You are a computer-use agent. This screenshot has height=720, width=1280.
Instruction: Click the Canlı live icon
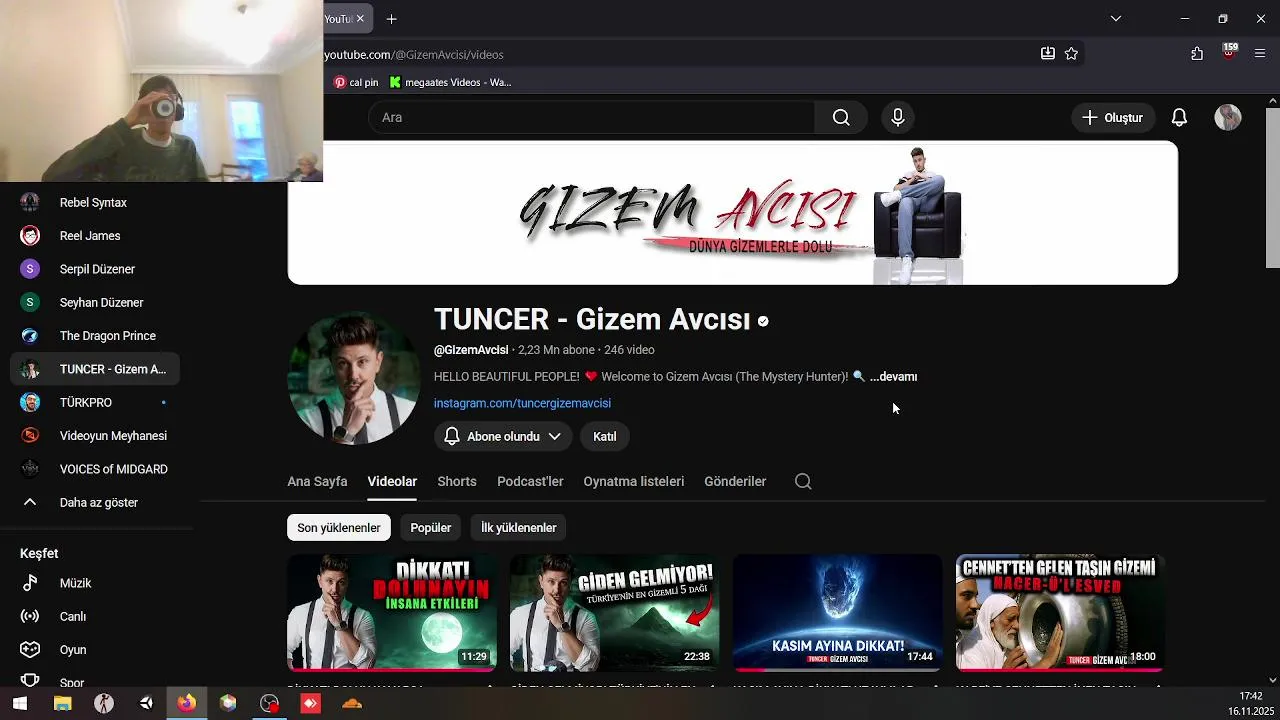(30, 616)
